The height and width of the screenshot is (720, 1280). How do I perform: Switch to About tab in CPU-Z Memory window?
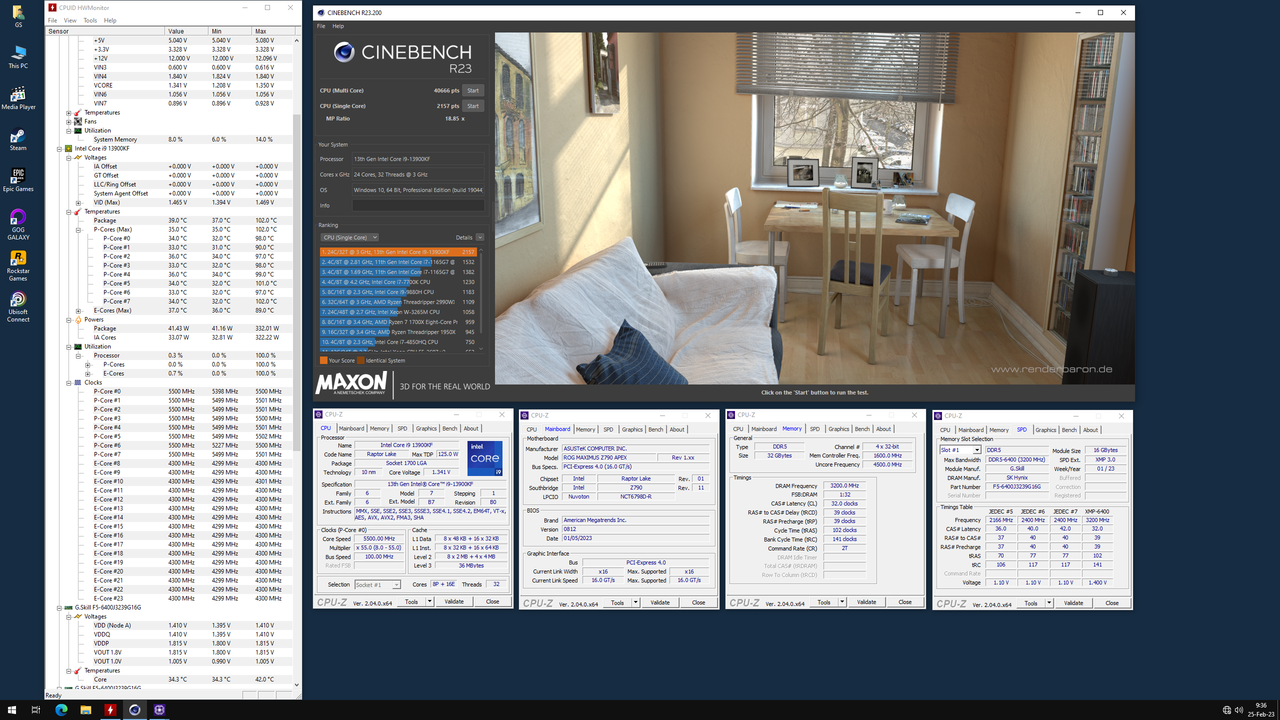[x=883, y=429]
